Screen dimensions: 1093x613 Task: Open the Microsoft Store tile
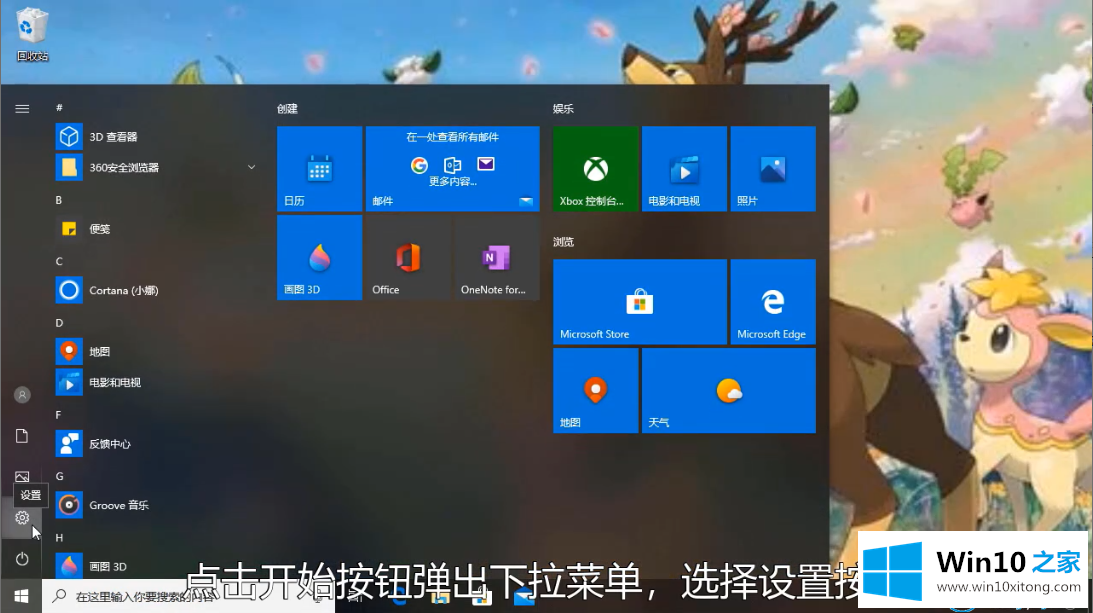tap(640, 302)
